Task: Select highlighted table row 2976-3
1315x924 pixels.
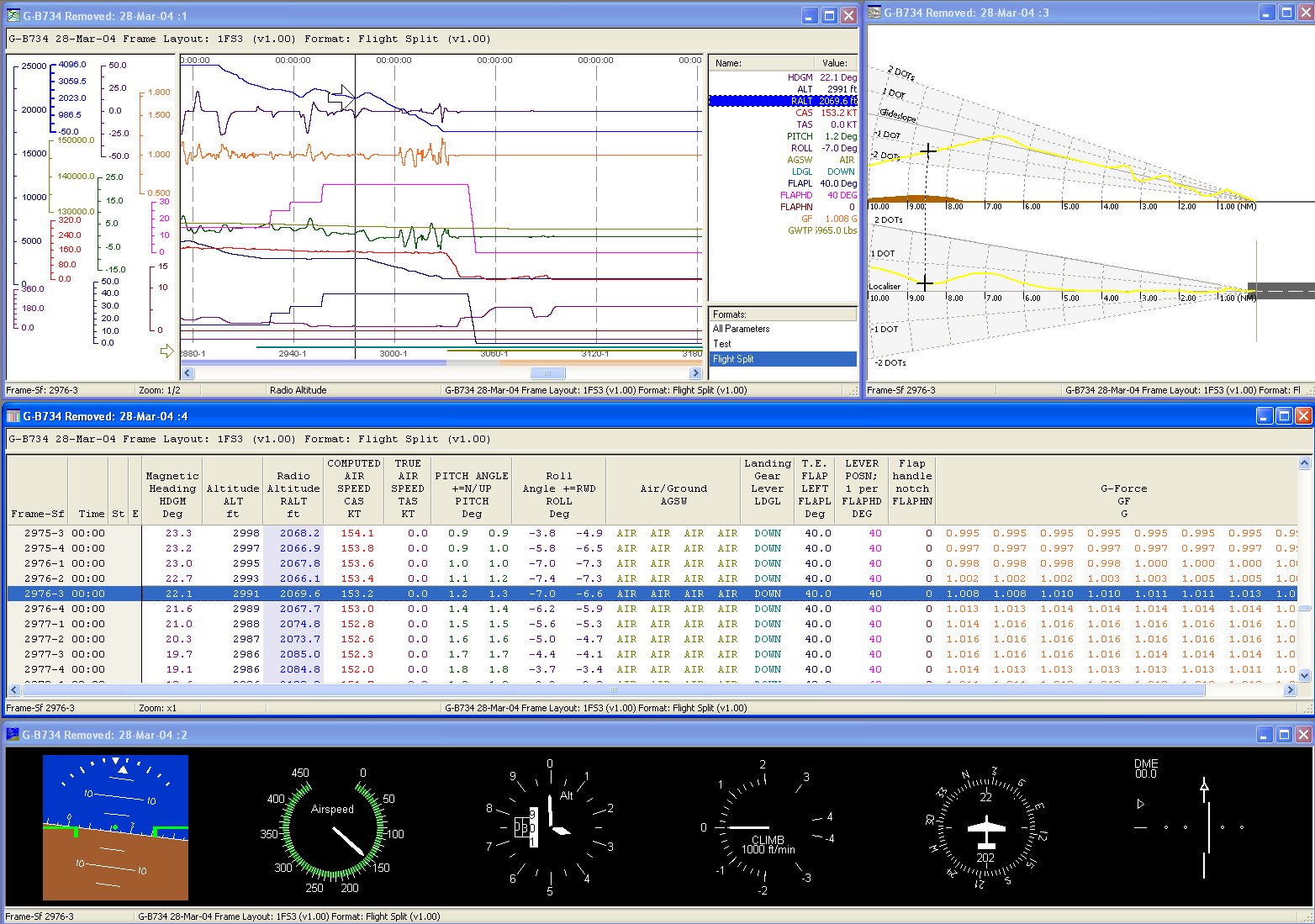Action: click(x=652, y=594)
